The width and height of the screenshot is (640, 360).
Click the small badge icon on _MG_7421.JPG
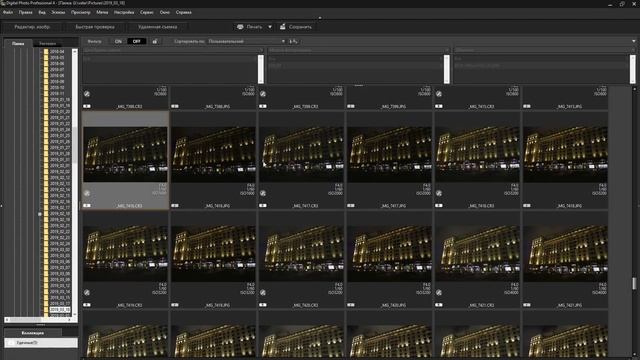pos(527,304)
